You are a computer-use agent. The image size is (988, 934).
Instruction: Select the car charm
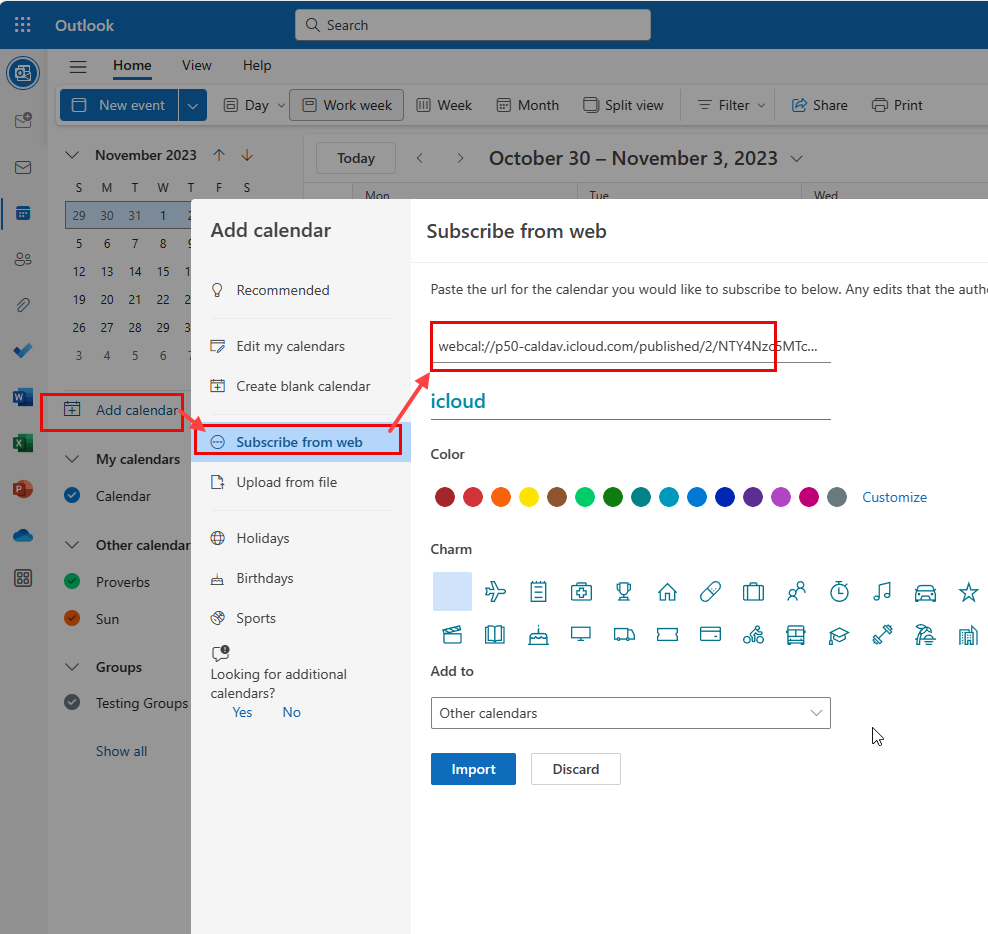coord(925,592)
